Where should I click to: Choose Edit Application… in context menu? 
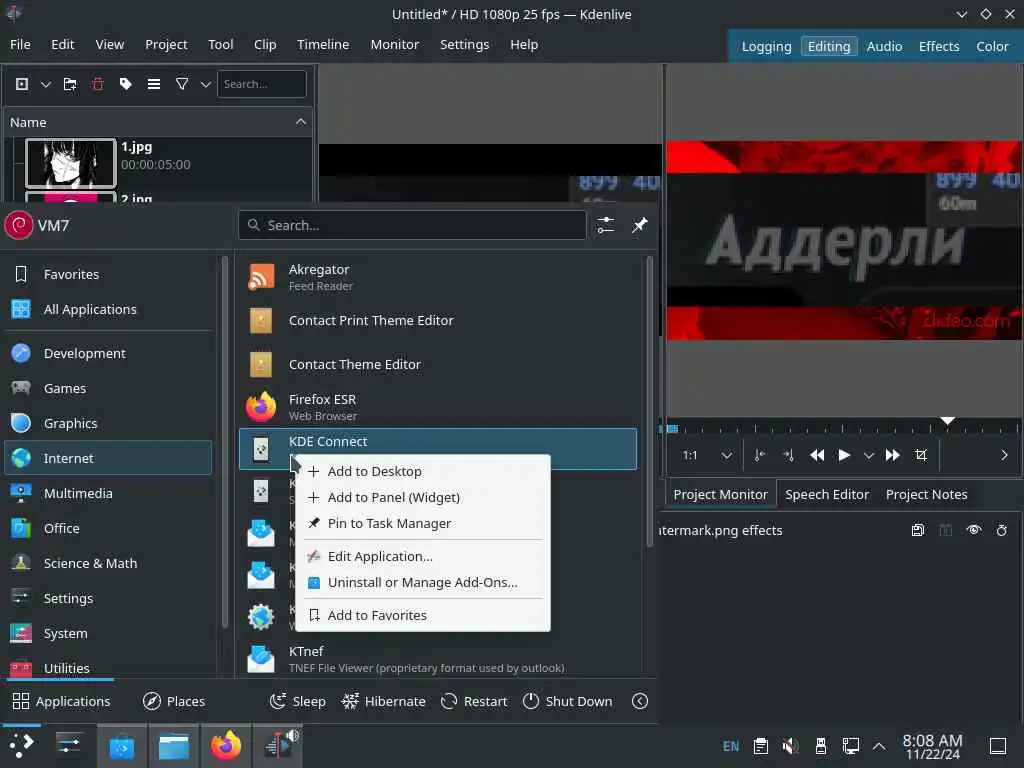[x=423, y=556]
